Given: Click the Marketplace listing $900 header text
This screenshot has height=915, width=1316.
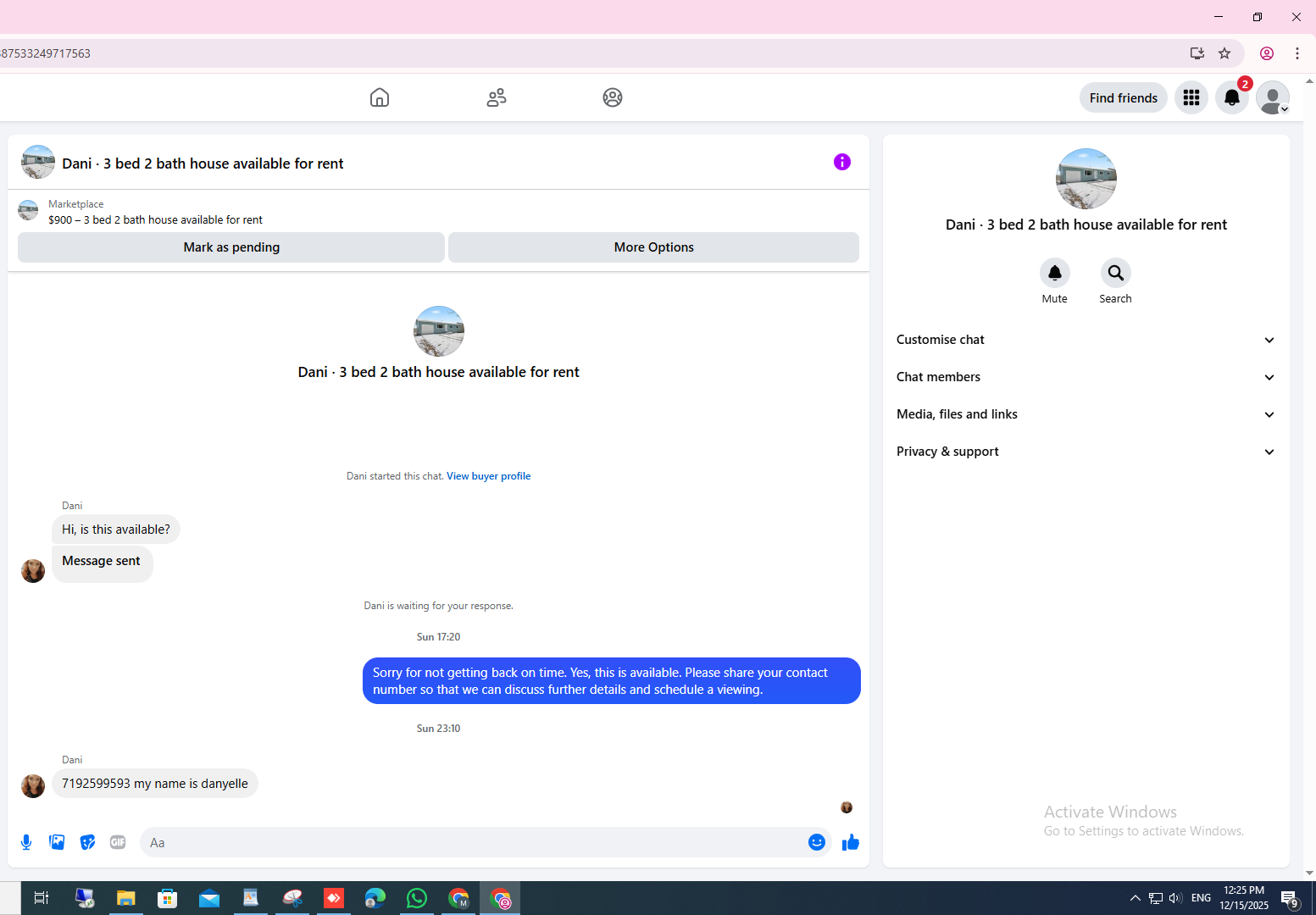Looking at the screenshot, I should pos(155,219).
